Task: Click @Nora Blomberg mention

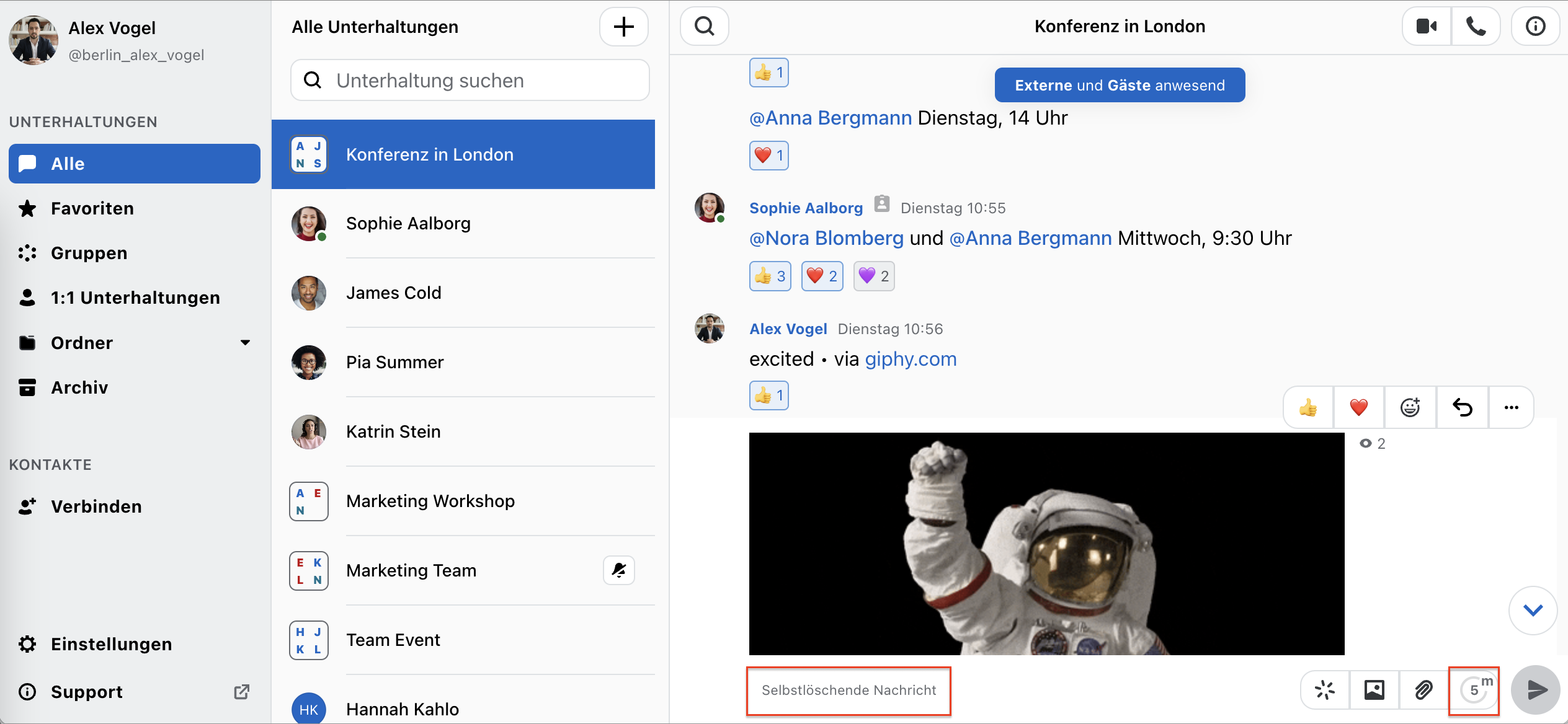Action: pyautogui.click(x=826, y=238)
